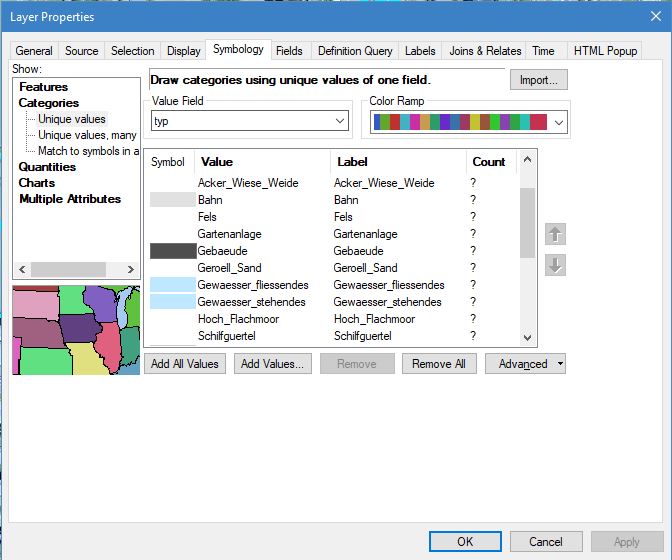
Task: Switch to the Labels tab
Action: coord(420,51)
